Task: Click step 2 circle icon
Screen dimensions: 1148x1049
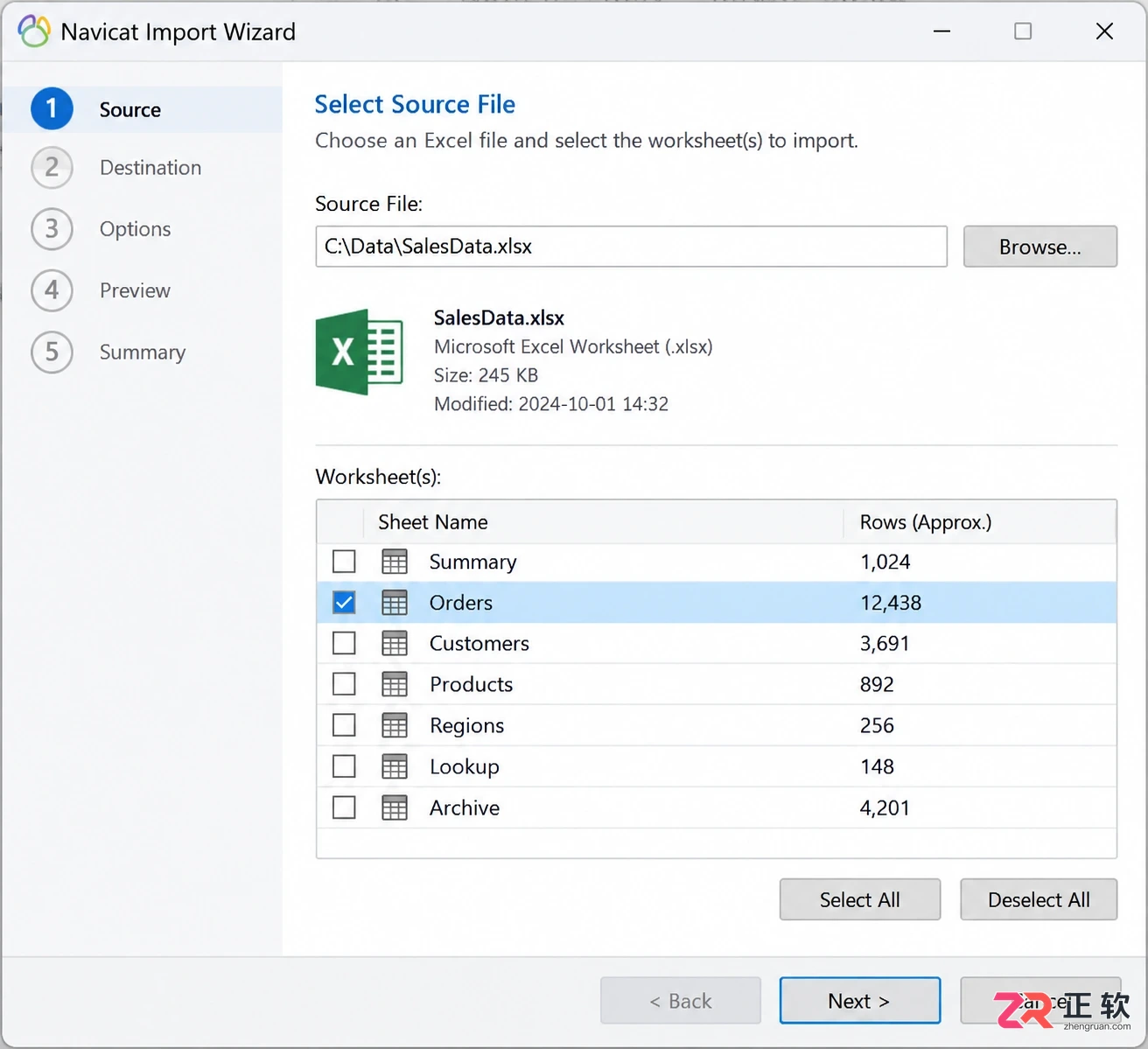Action: [x=52, y=167]
